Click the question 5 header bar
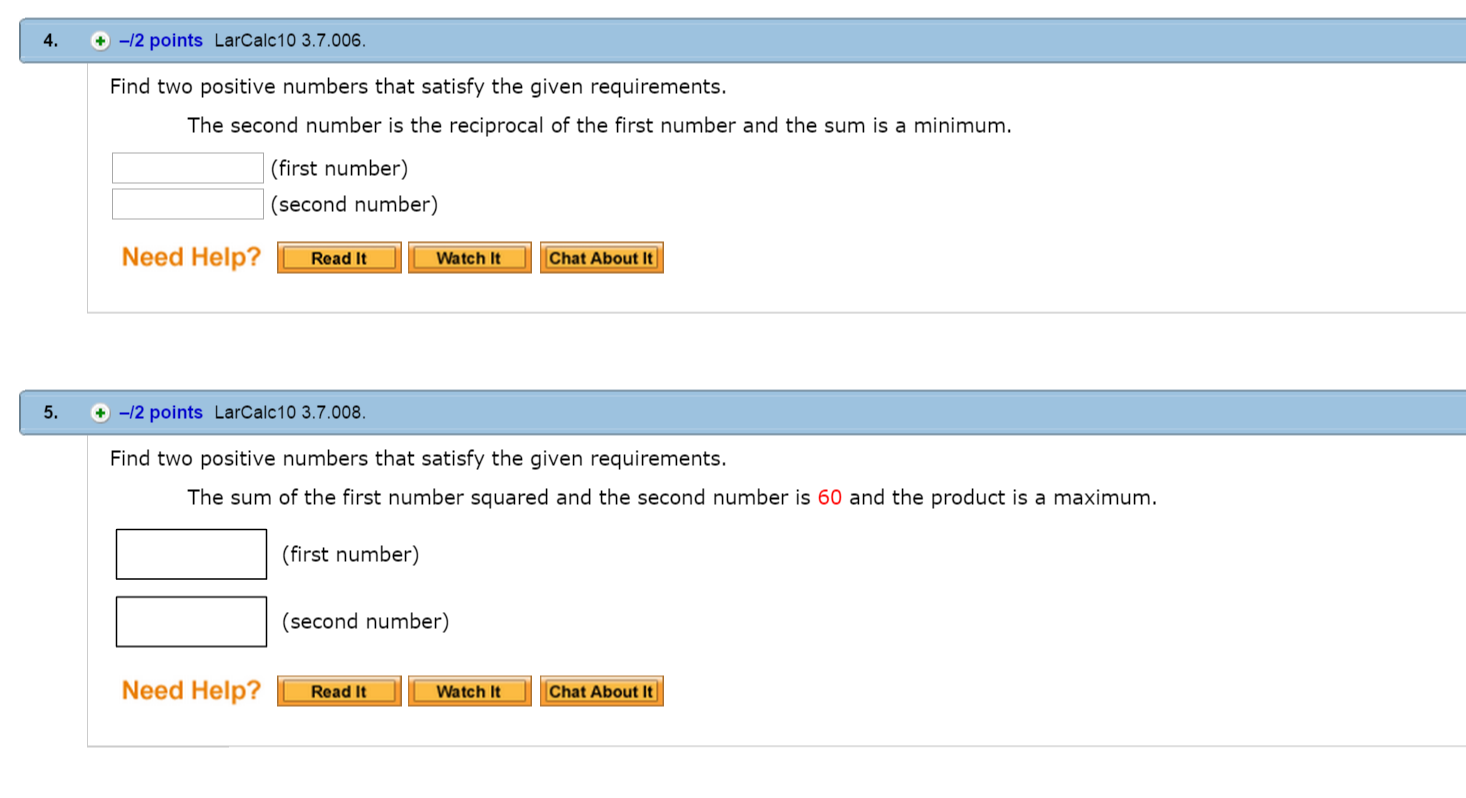Image resolution: width=1466 pixels, height=798 pixels. (x=900, y=412)
